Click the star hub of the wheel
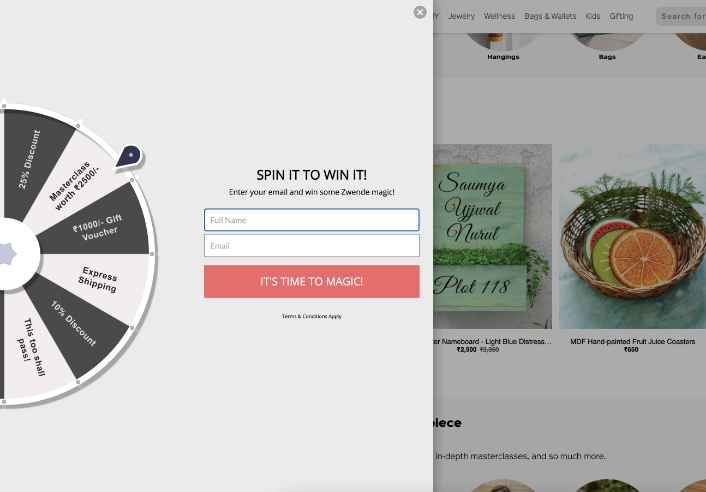 click(5, 254)
